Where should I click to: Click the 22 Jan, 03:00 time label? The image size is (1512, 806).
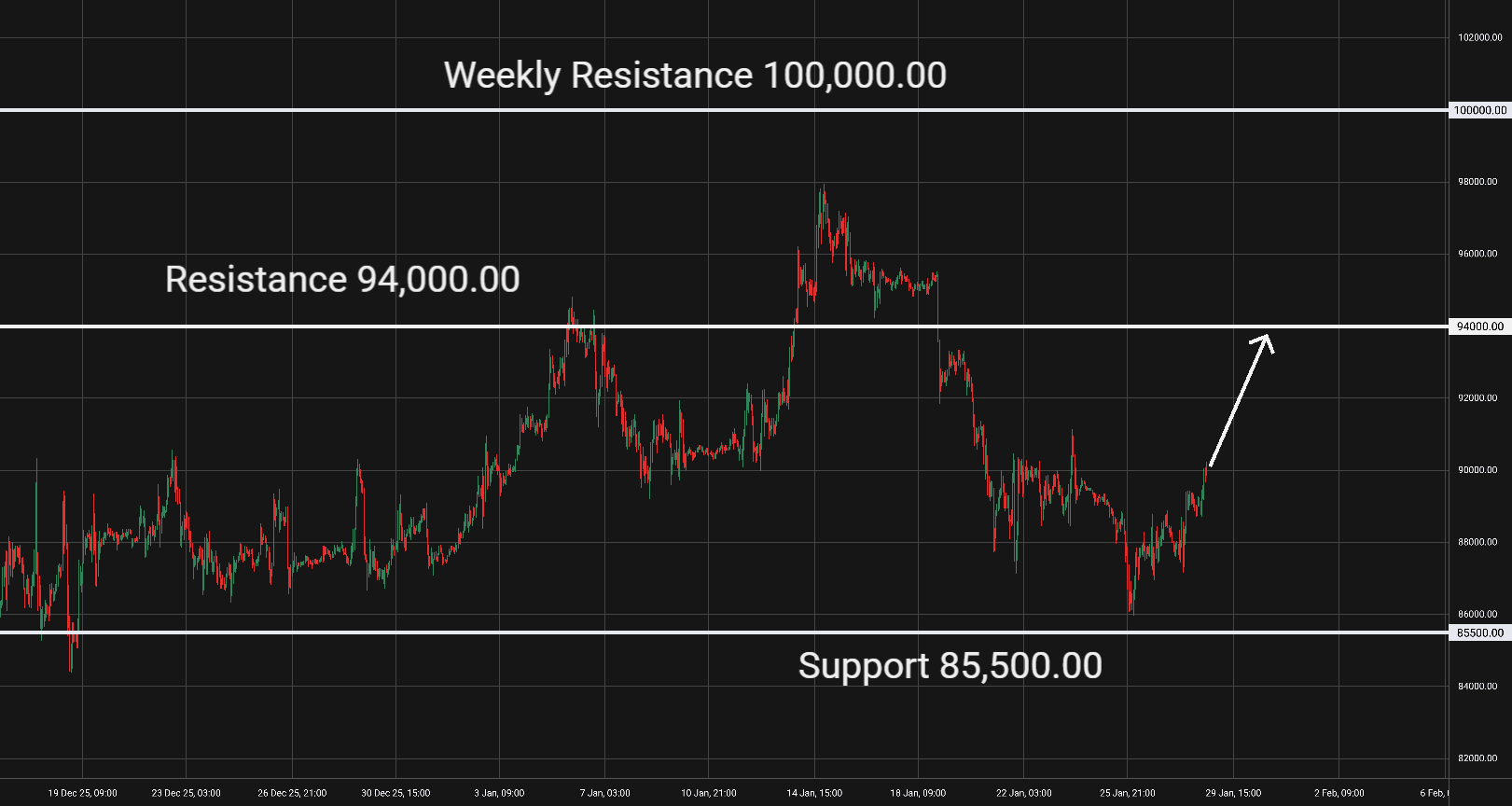point(1023,793)
